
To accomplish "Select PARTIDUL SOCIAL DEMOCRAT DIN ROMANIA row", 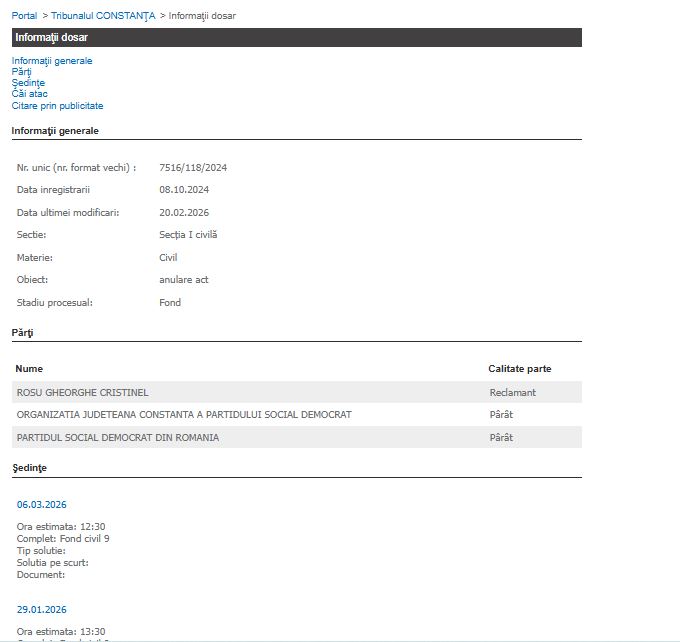I will pyautogui.click(x=118, y=438).
